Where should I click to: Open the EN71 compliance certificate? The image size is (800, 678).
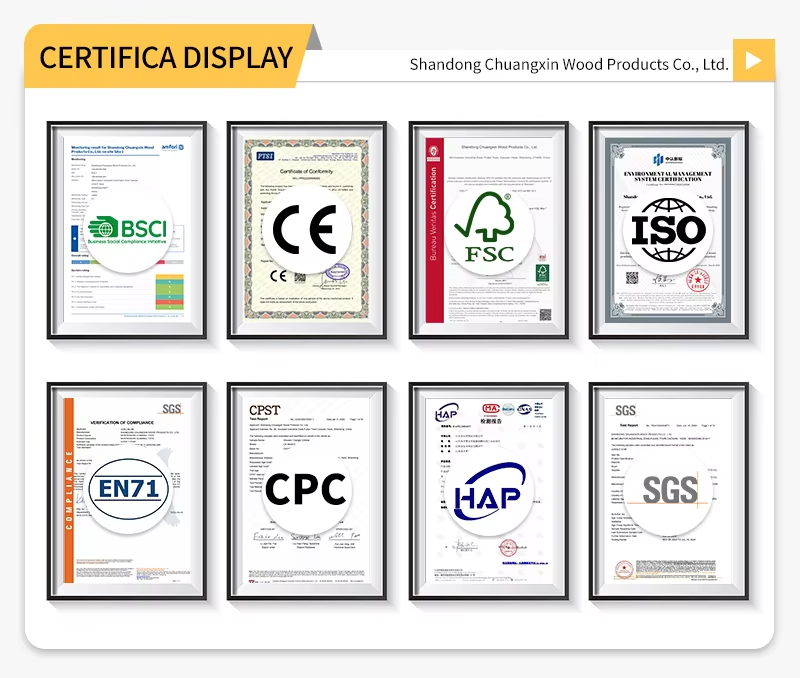[127, 491]
